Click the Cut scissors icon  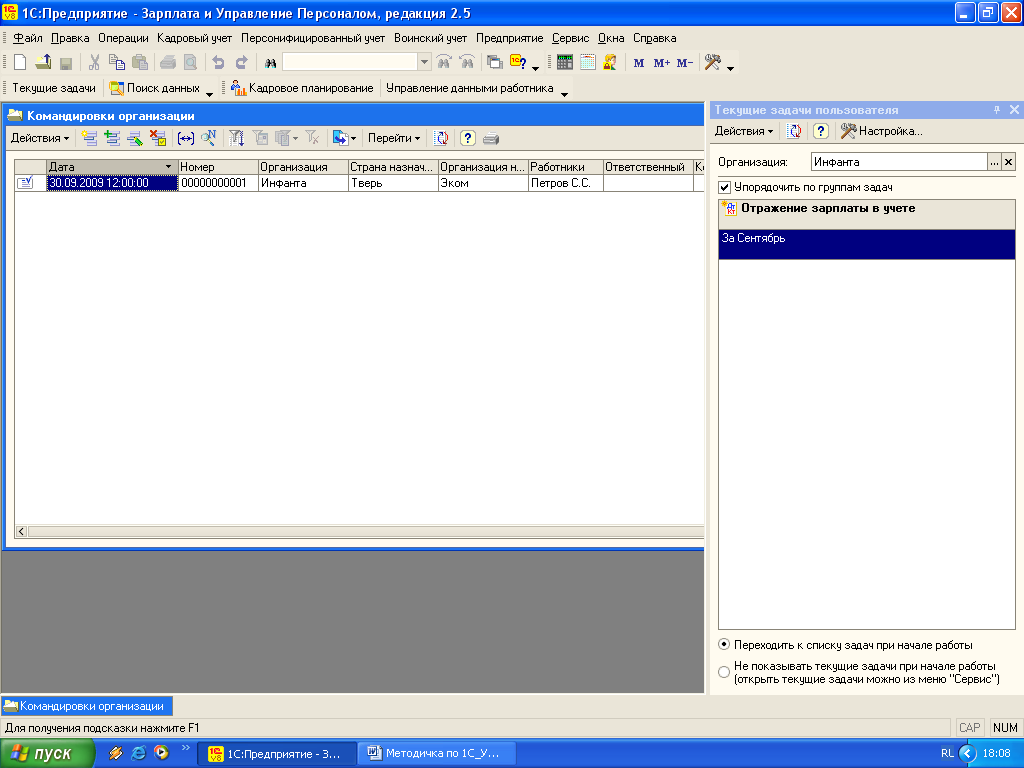pos(94,63)
